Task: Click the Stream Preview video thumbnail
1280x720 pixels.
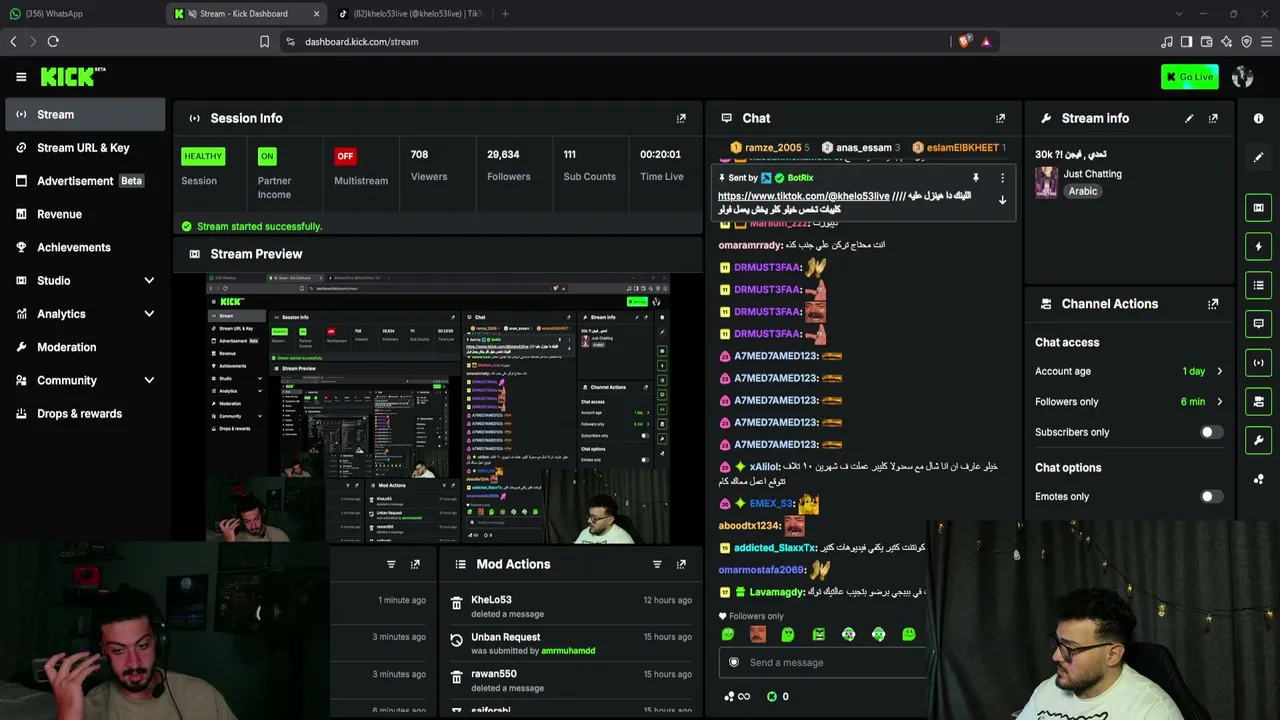Action: click(438, 408)
